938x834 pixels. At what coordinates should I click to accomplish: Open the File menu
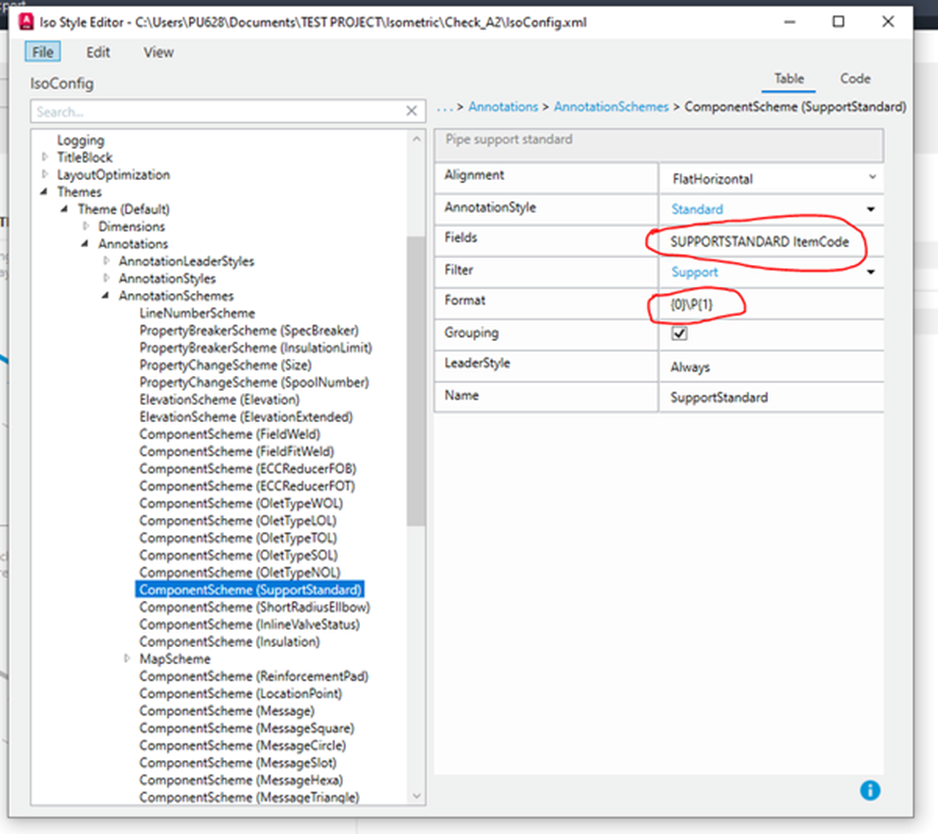pos(42,52)
